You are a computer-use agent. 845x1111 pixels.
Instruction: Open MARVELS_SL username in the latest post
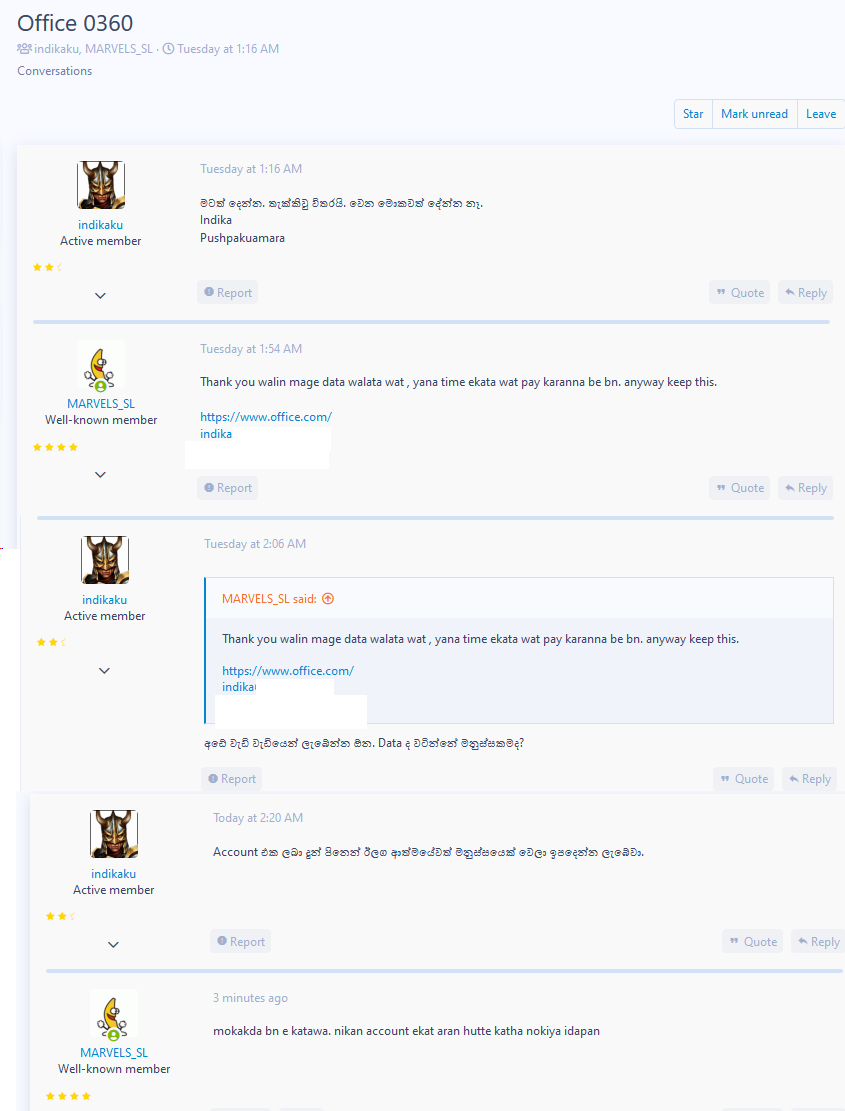114,1053
